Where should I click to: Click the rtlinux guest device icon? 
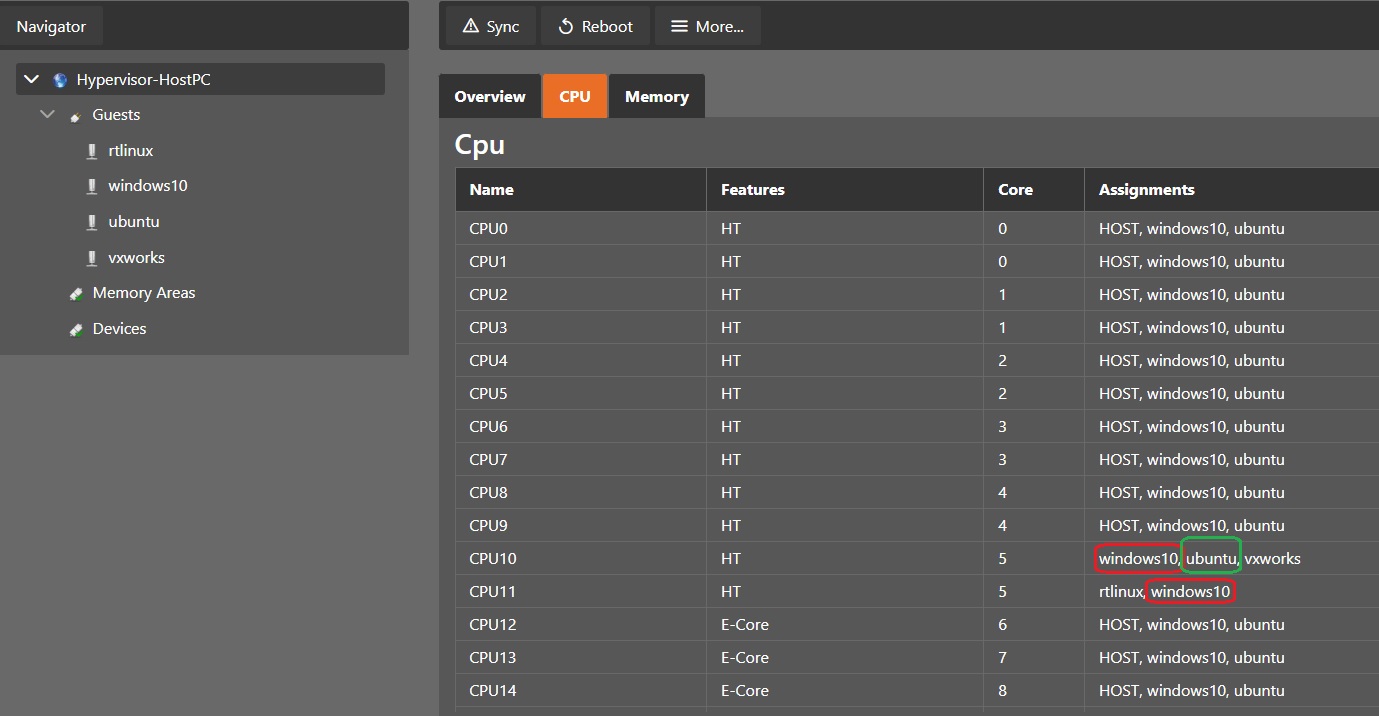tap(92, 151)
